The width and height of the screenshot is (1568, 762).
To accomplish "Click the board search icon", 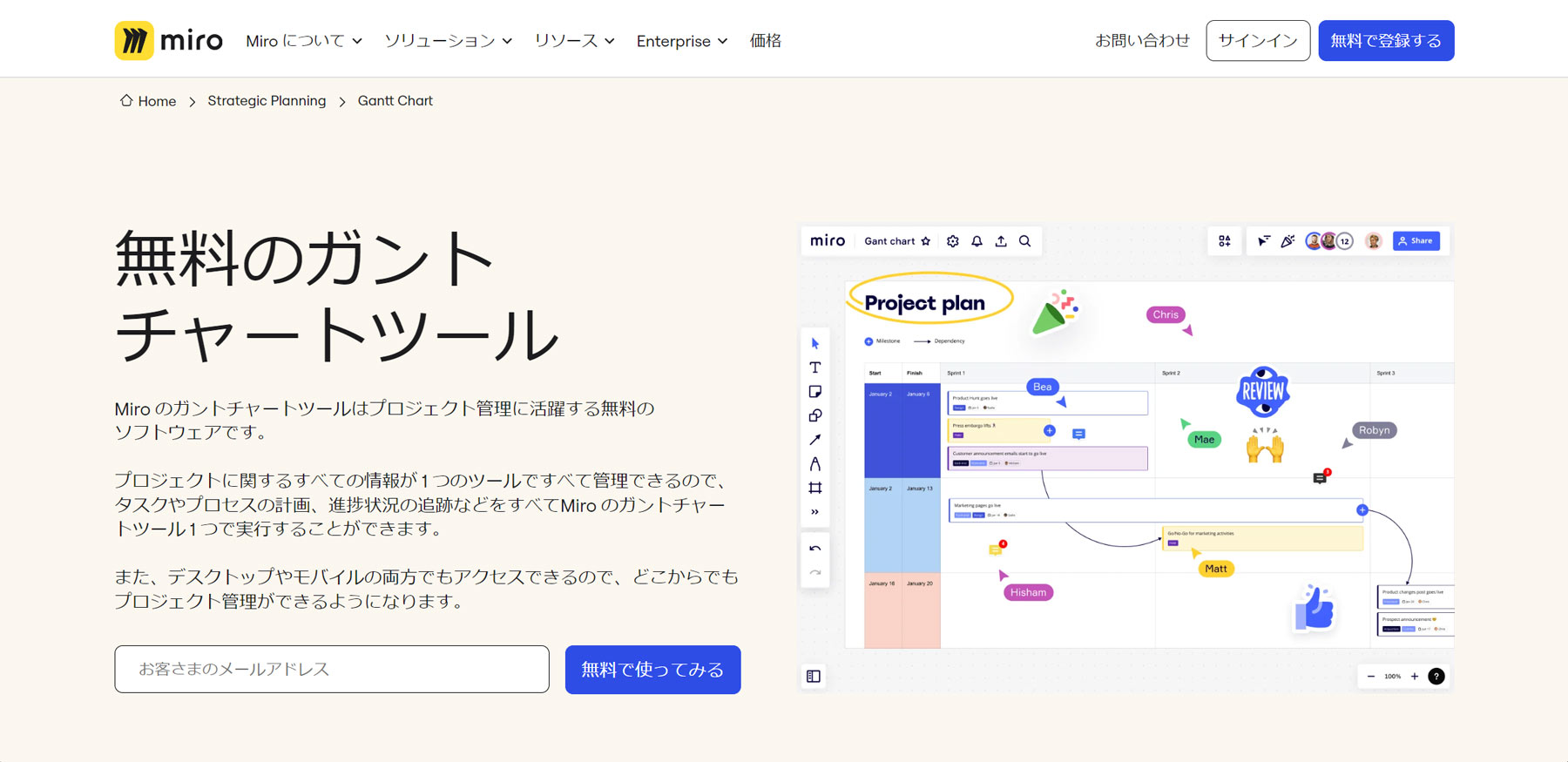I will pyautogui.click(x=1025, y=241).
